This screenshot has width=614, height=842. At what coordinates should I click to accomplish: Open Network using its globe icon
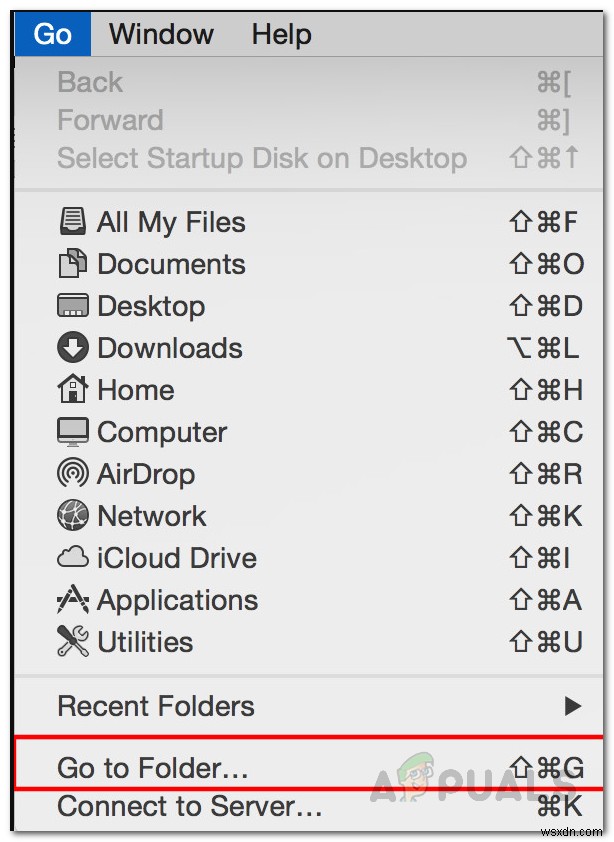click(x=73, y=515)
